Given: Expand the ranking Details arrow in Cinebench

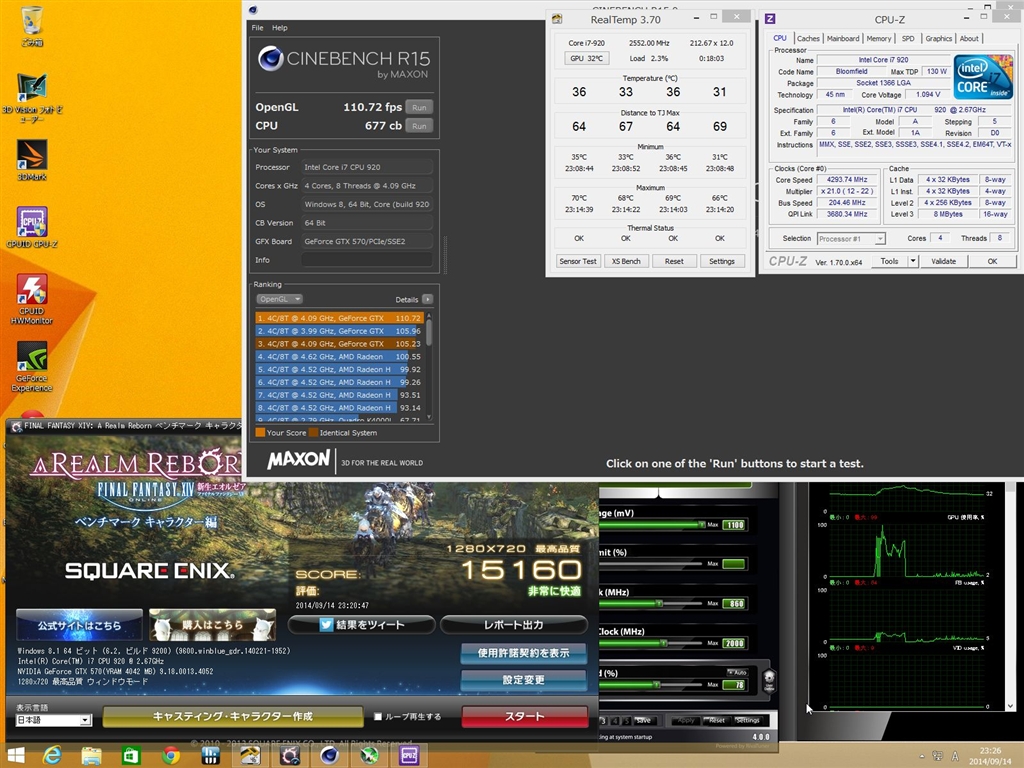Looking at the screenshot, I should coord(427,299).
